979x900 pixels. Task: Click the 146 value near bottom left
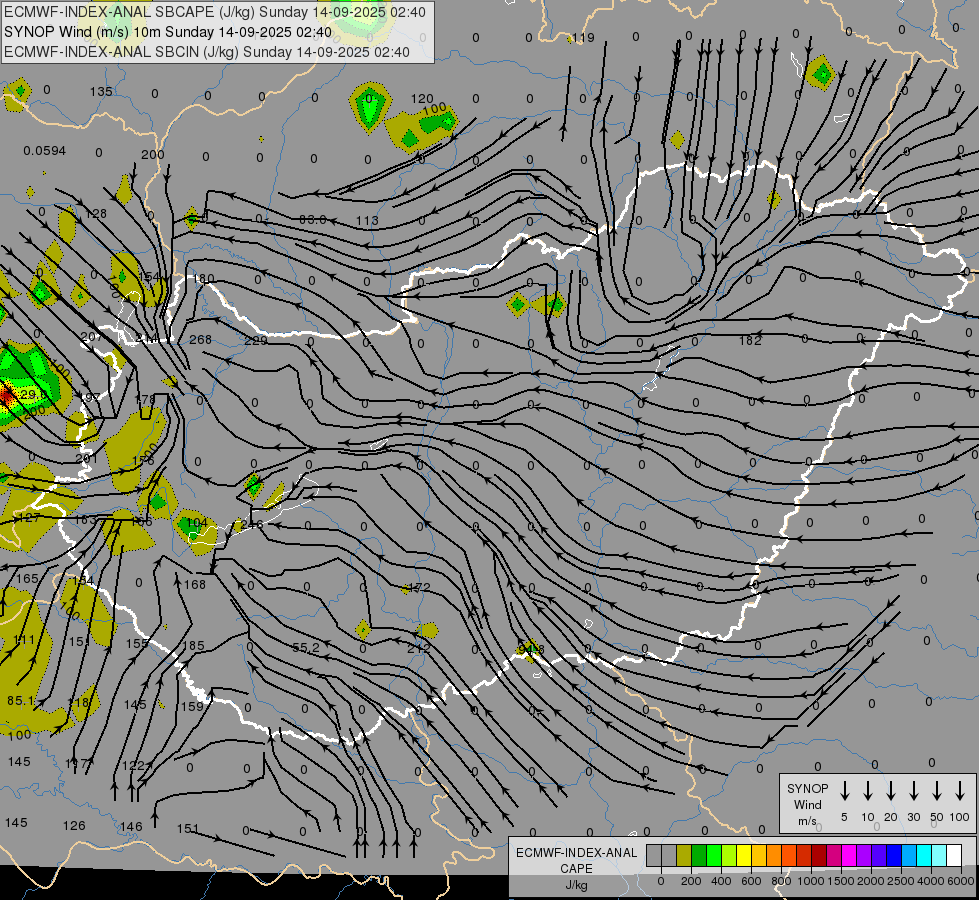coord(131,826)
